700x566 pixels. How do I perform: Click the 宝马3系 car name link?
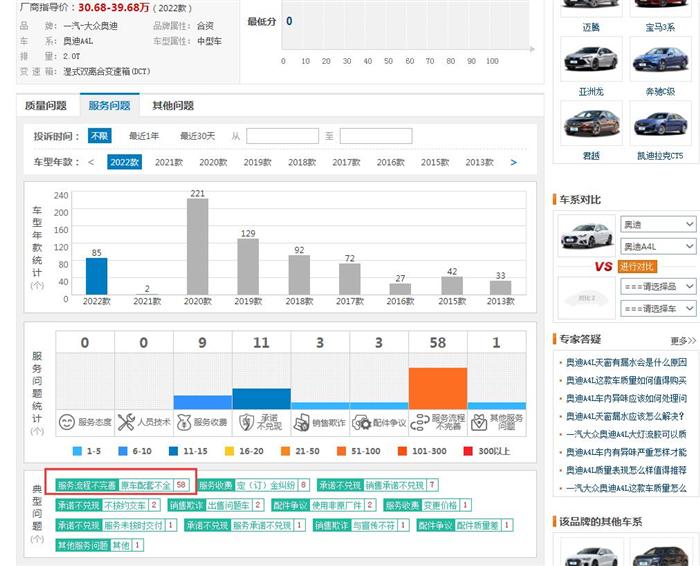coord(660,27)
